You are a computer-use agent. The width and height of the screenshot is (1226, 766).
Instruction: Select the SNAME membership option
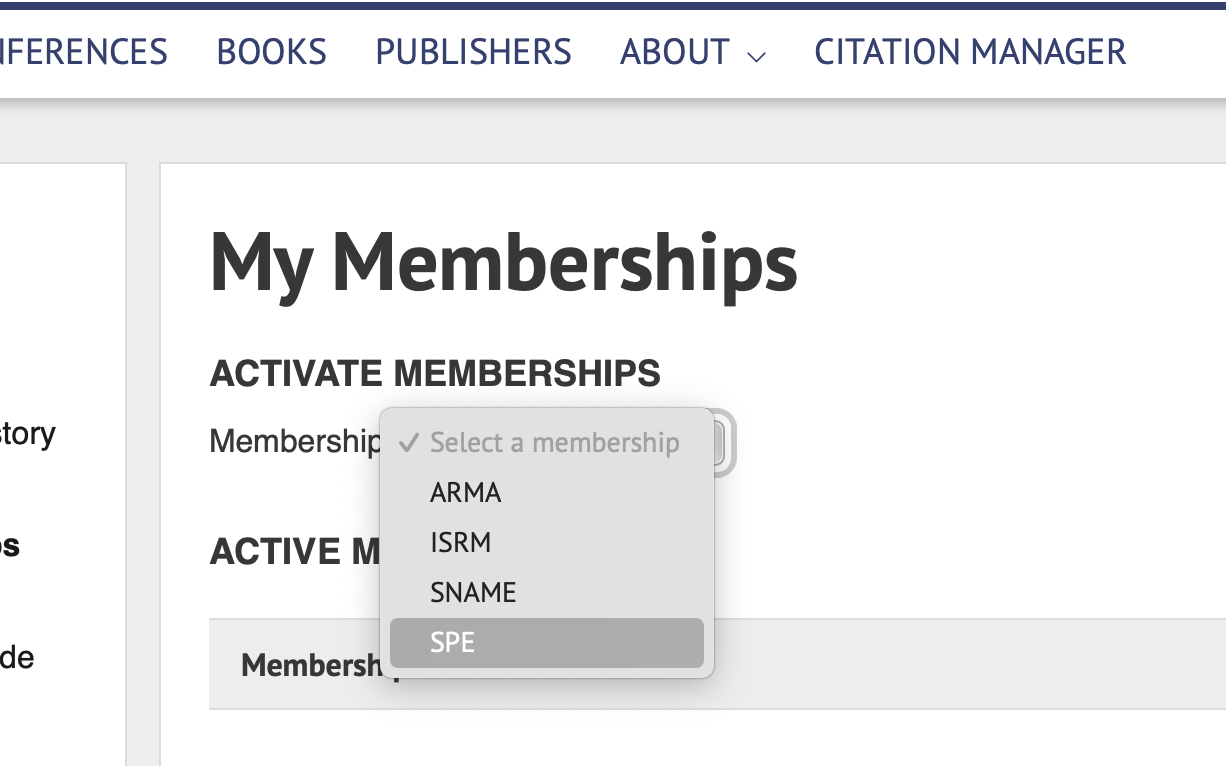click(472, 592)
